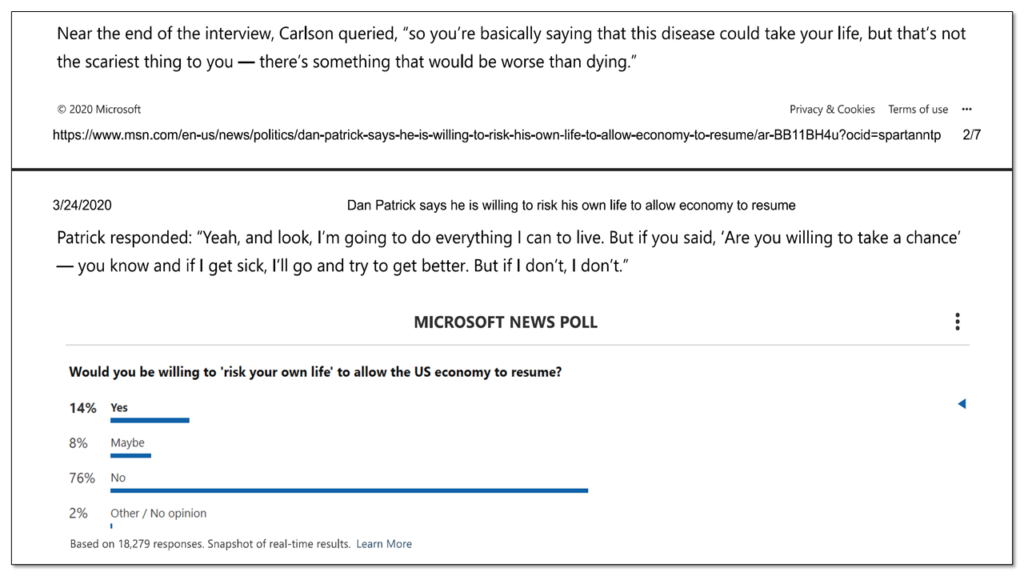
Task: Click the No result bar
Action: click(x=349, y=490)
